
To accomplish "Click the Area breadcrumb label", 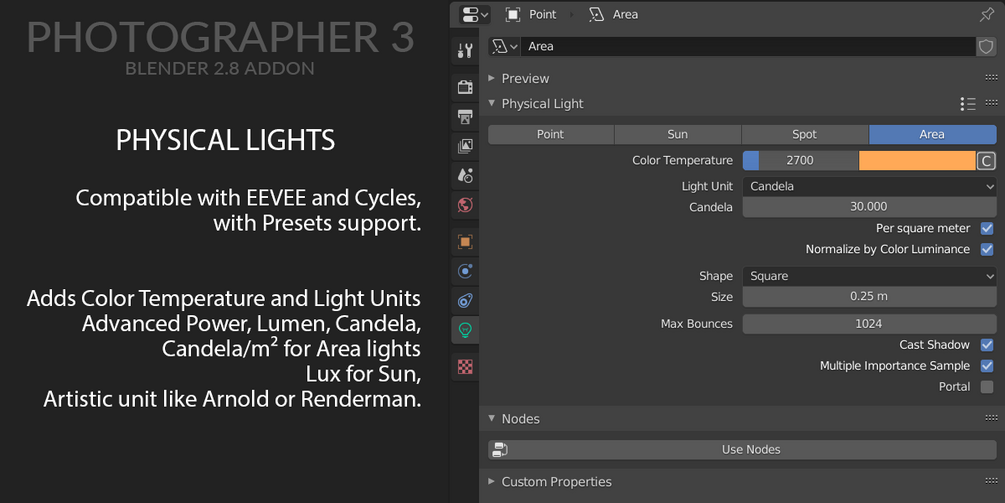I will click(625, 14).
